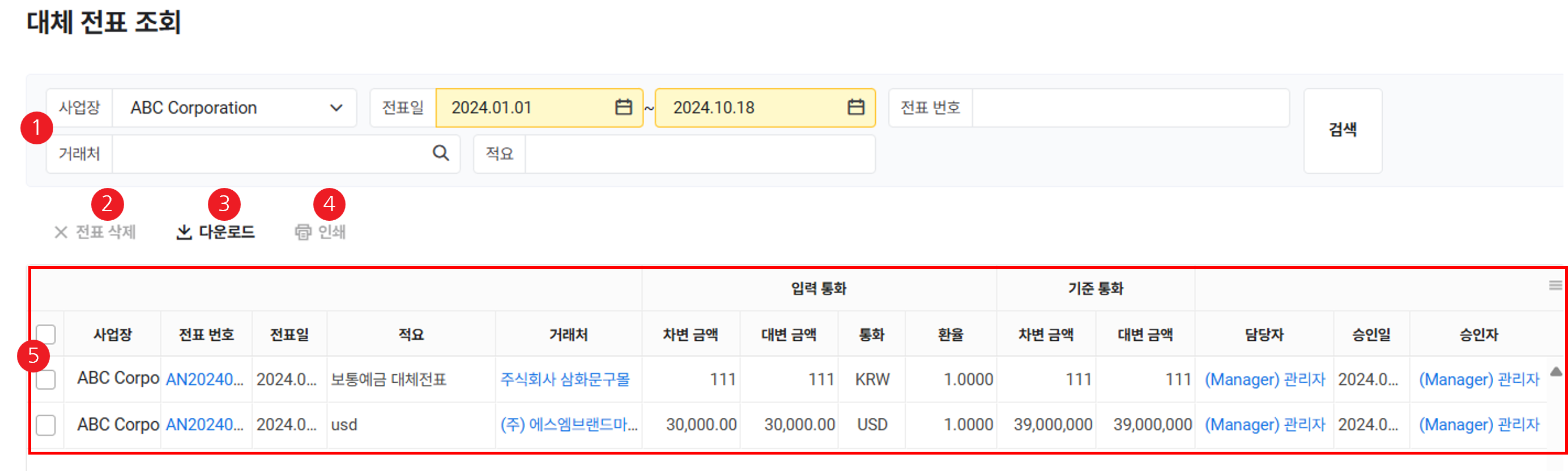The height and width of the screenshot is (471, 1568).
Task: Check the usd row checkbox
Action: pos(46,425)
